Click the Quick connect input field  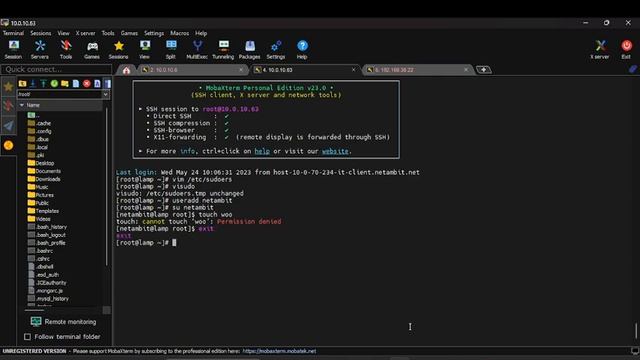pyautogui.click(x=57, y=69)
